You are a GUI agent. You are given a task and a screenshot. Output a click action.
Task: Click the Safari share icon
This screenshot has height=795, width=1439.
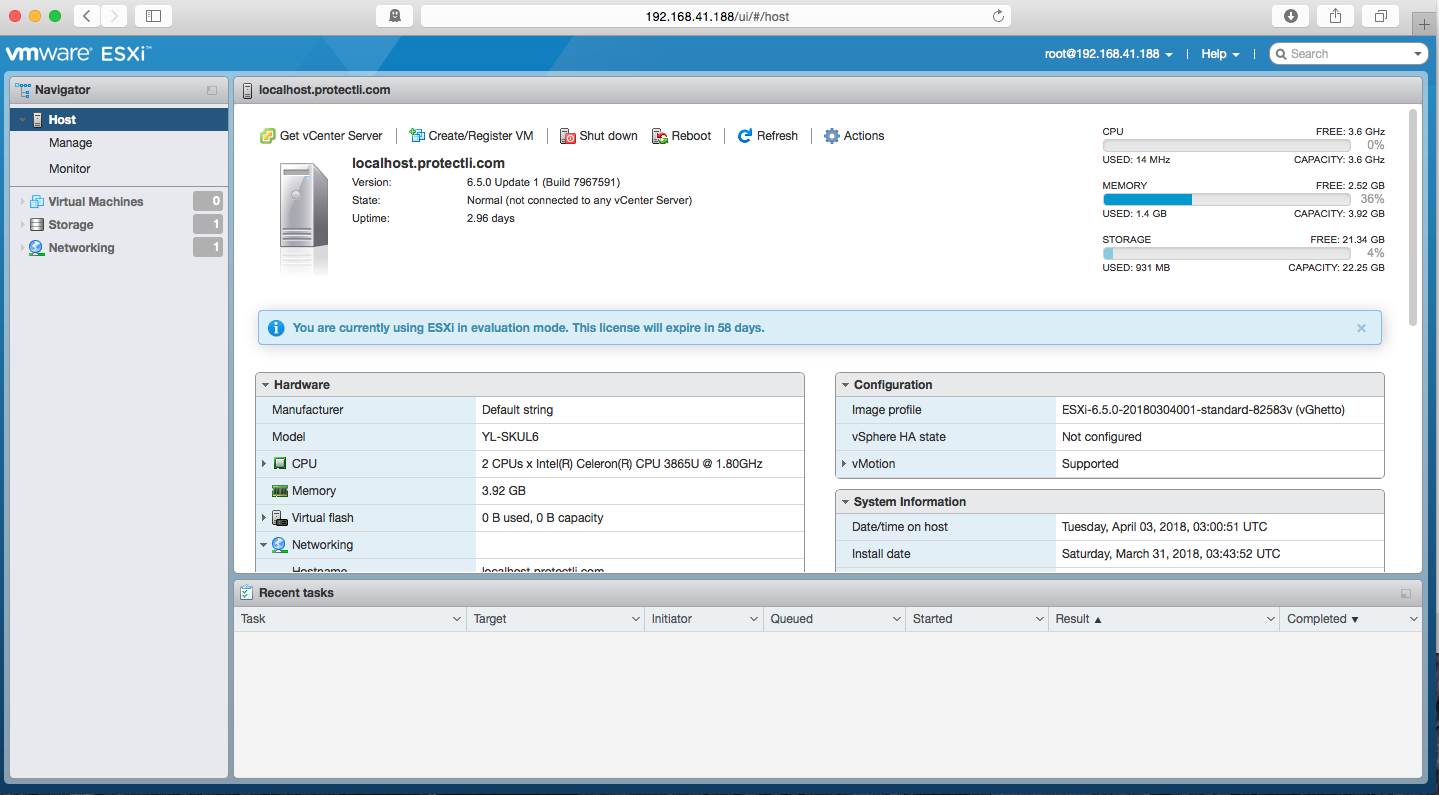tap(1336, 16)
